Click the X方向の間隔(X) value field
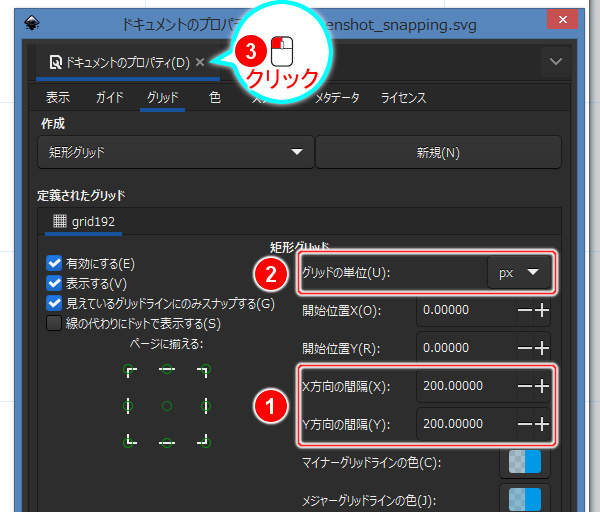This screenshot has height=512, width=600. click(465, 386)
